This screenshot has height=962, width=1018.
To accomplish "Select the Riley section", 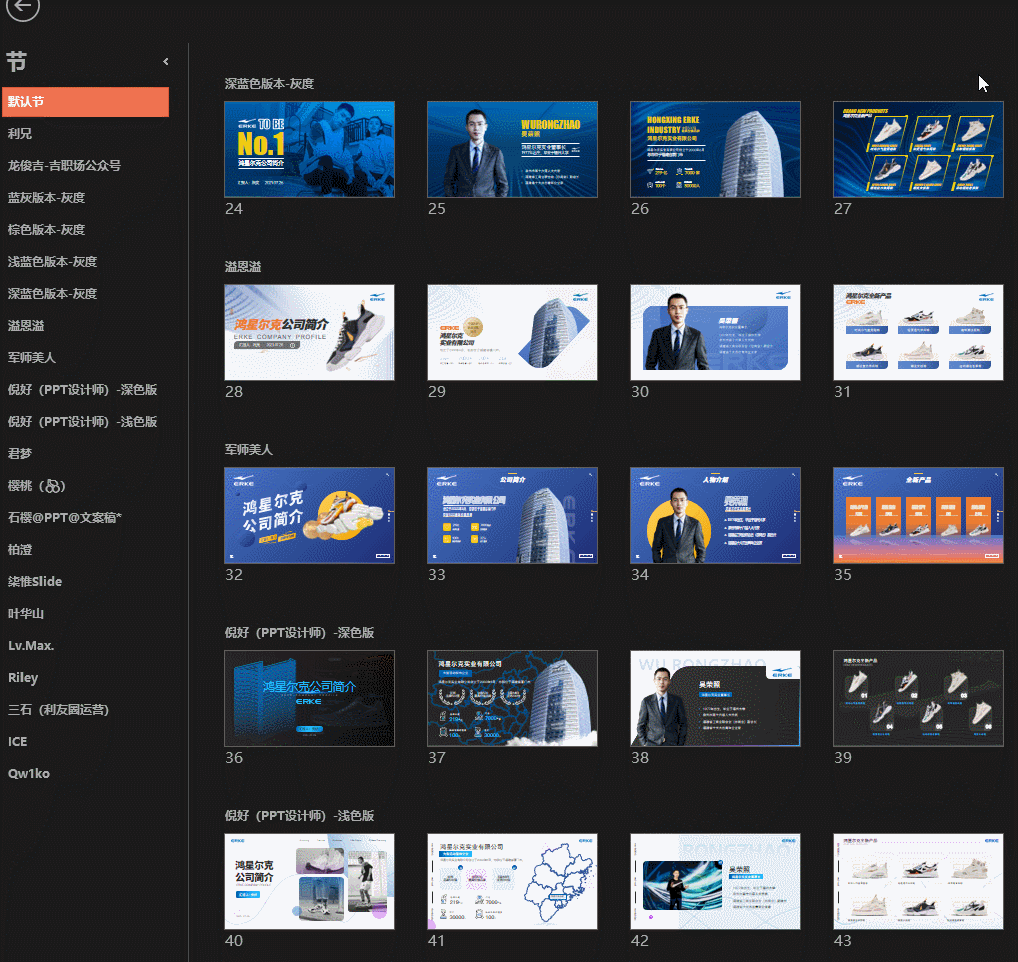I will pyautogui.click(x=23, y=678).
